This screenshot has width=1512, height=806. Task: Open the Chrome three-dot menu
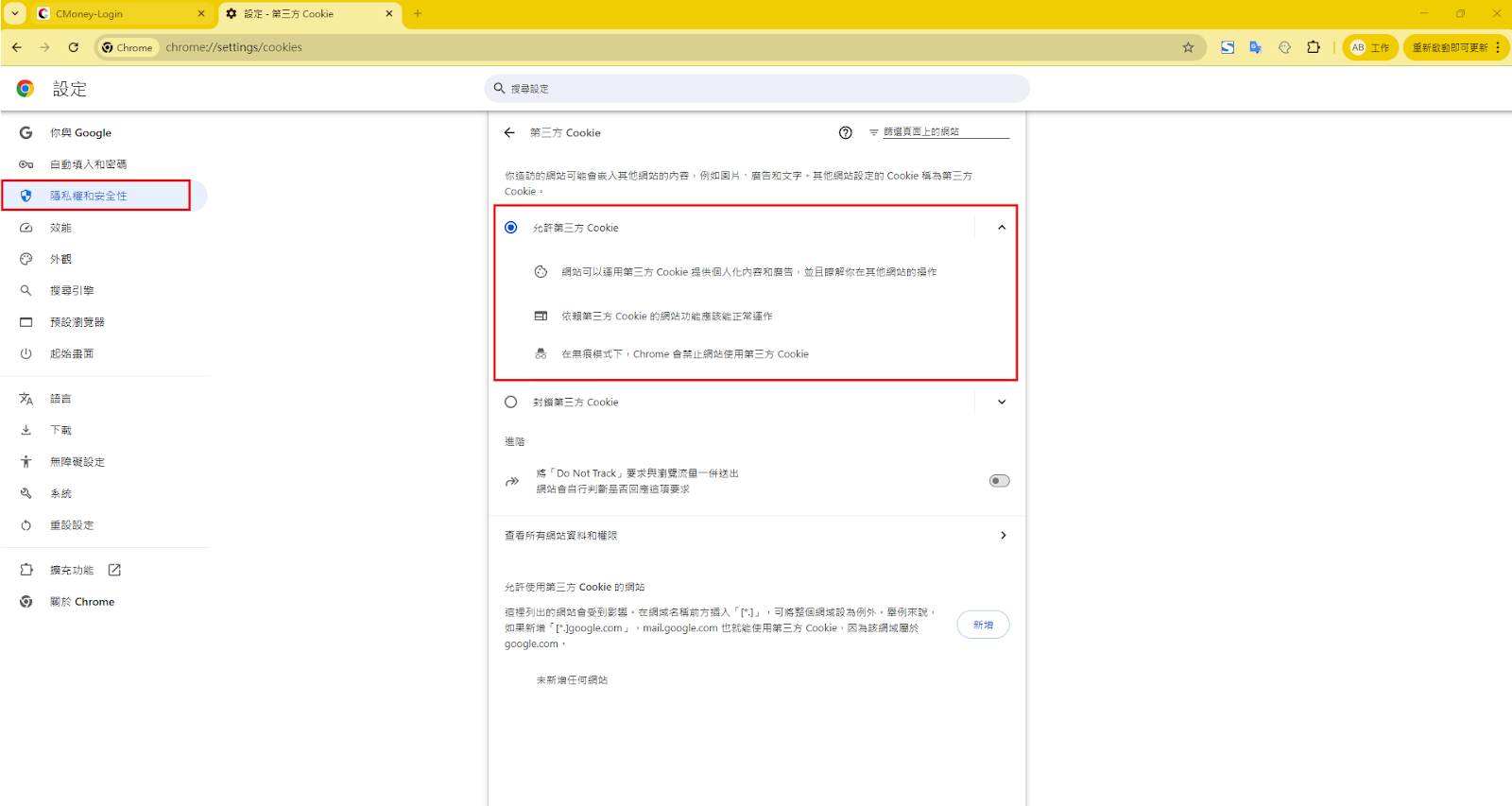(x=1498, y=47)
